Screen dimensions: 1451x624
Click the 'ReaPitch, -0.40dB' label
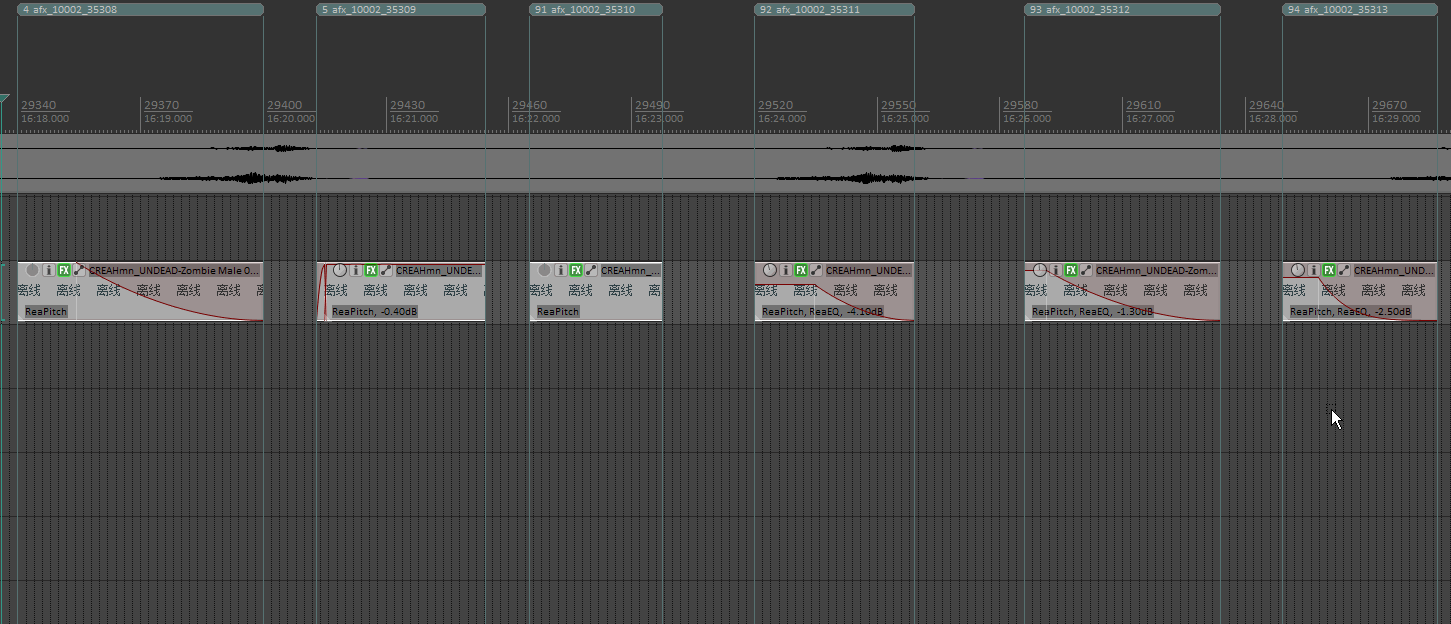pos(375,312)
